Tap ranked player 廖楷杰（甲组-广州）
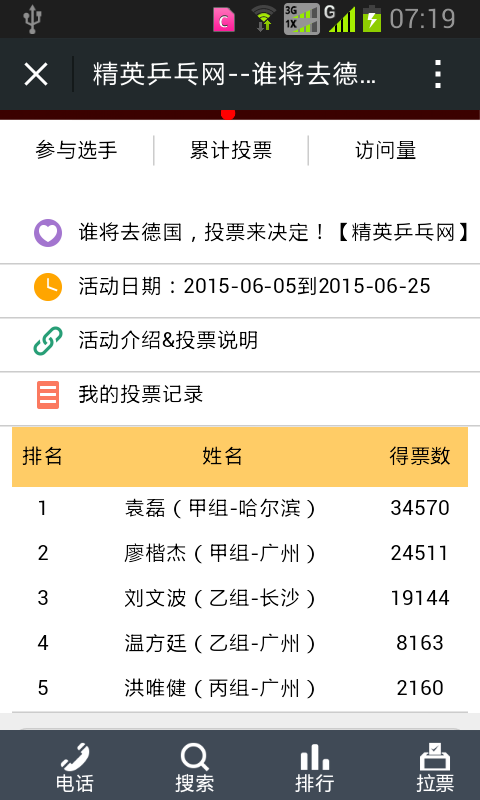This screenshot has height=800, width=480. tap(221, 553)
